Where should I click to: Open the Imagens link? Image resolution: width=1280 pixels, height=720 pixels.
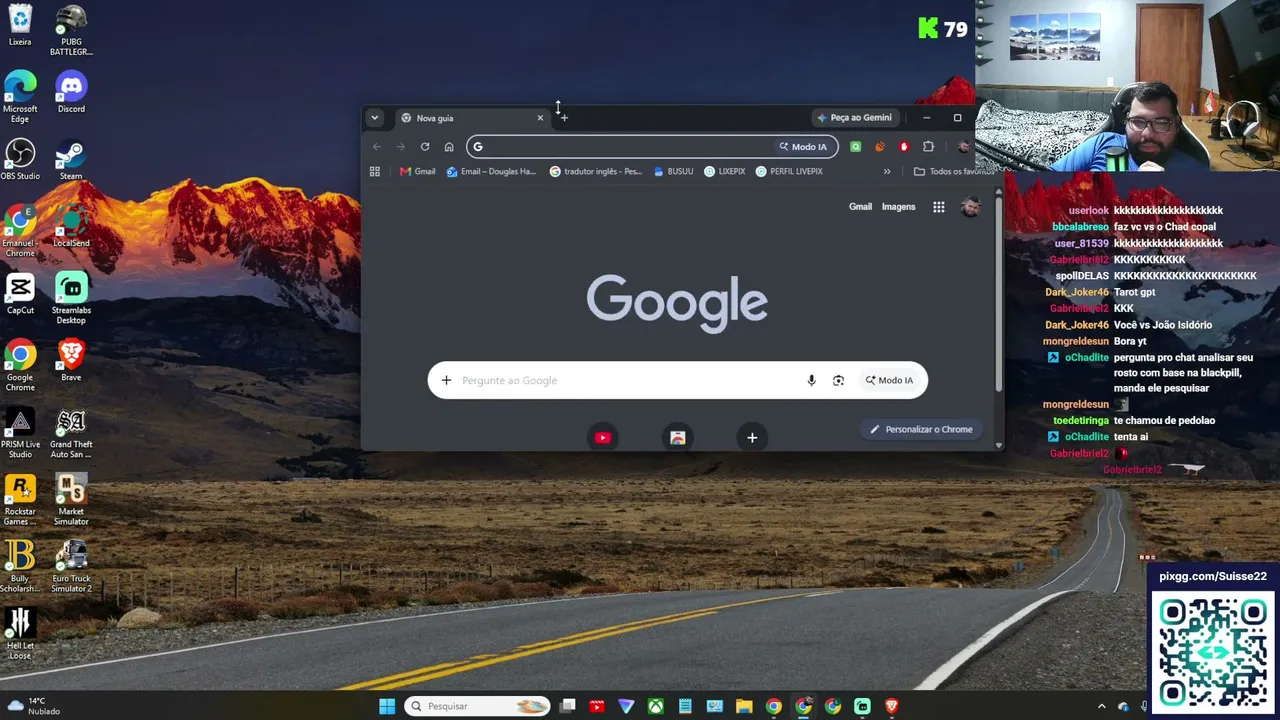[898, 207]
